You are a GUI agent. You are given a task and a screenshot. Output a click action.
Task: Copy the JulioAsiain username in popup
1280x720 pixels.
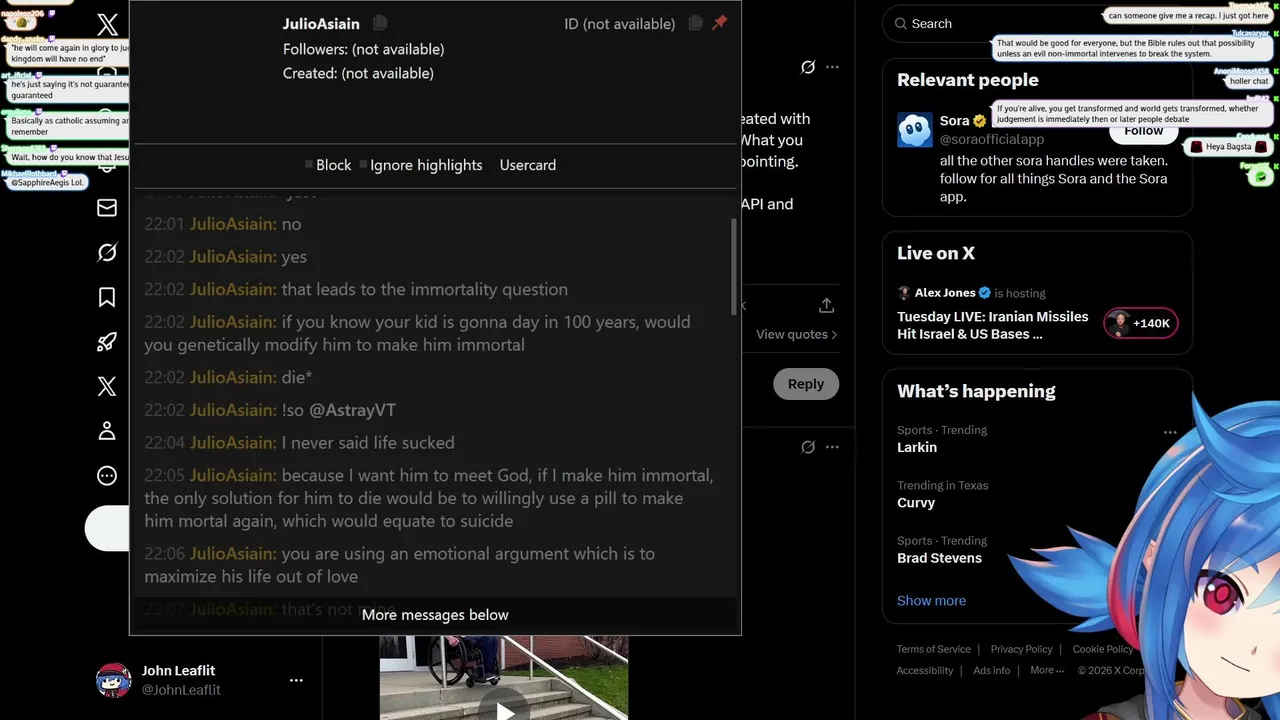(x=380, y=23)
